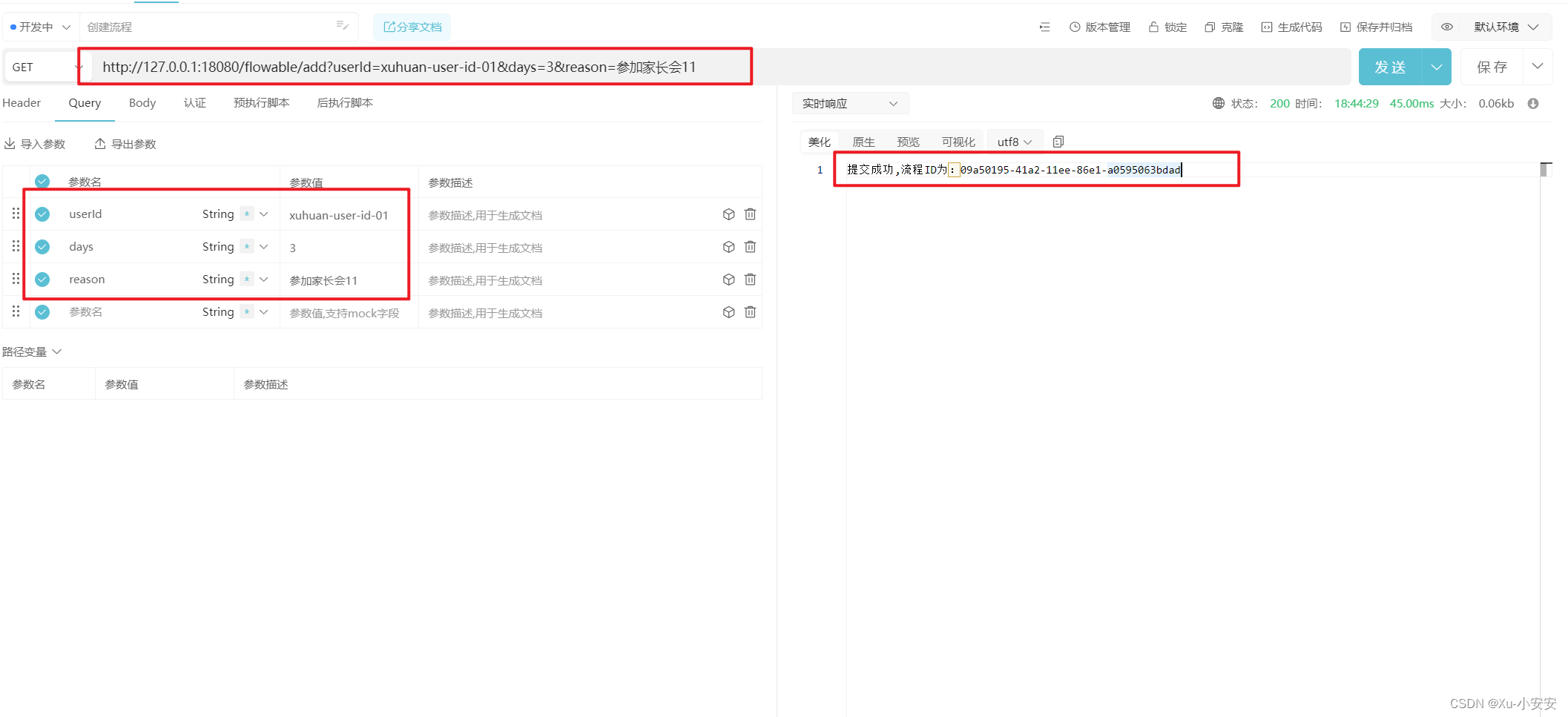Viewport: 1568px width, 717px height.
Task: Open 生成代码 code generator
Action: coord(1291,27)
